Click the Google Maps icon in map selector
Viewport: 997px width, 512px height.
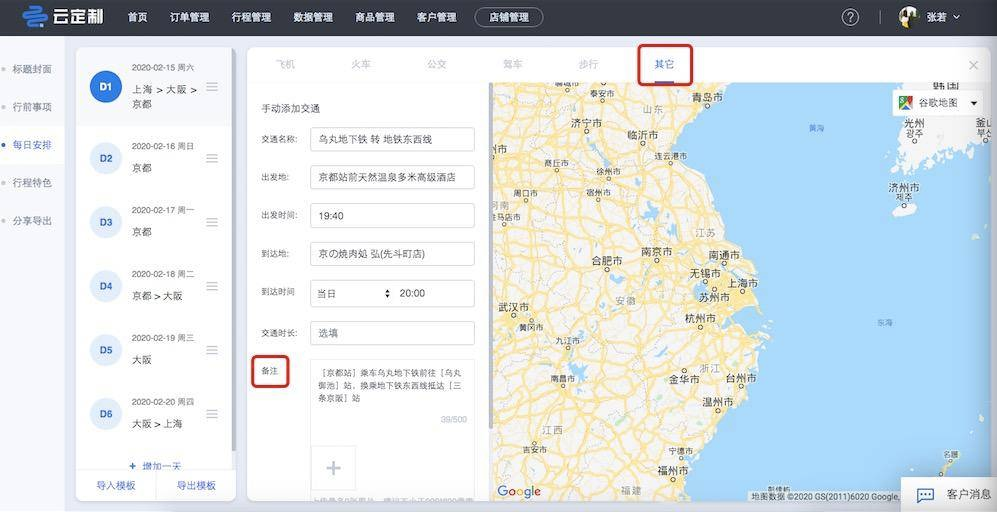tap(906, 102)
